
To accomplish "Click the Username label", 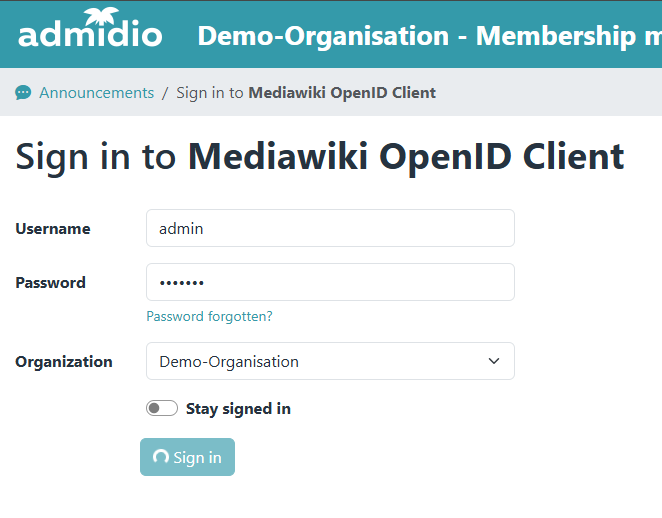I will (53, 228).
